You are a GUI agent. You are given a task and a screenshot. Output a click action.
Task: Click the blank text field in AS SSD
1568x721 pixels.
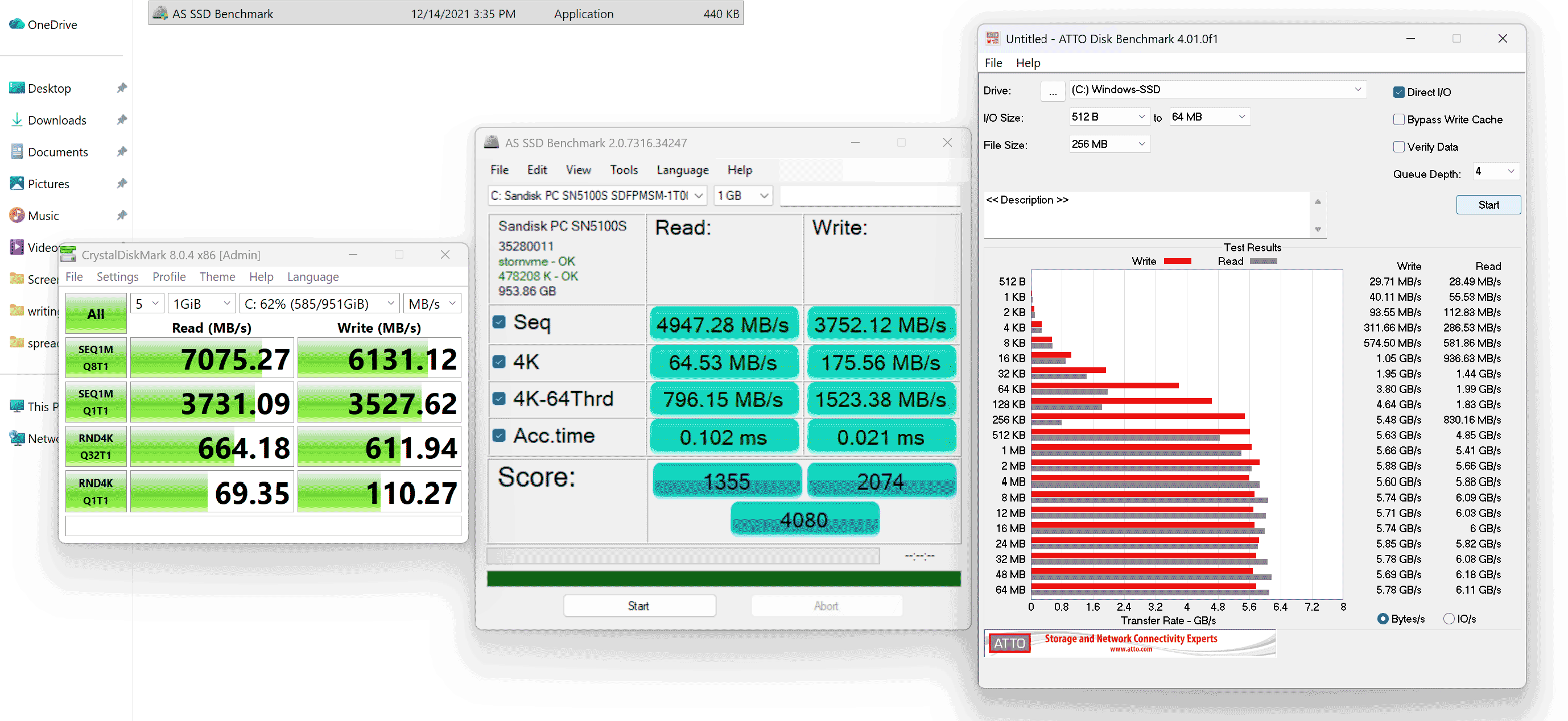(x=870, y=195)
